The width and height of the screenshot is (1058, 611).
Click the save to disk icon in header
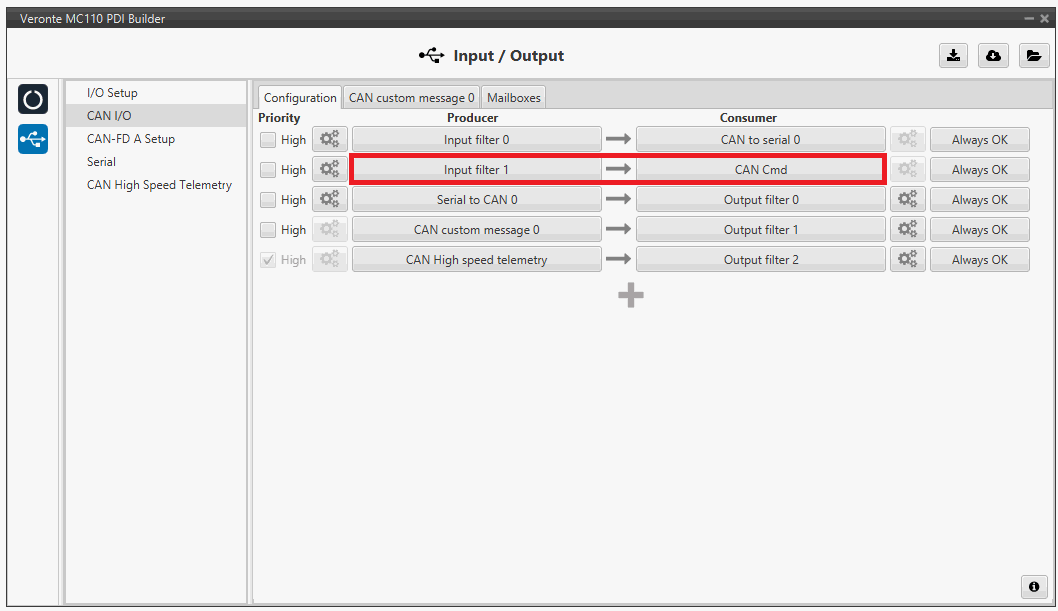(953, 56)
